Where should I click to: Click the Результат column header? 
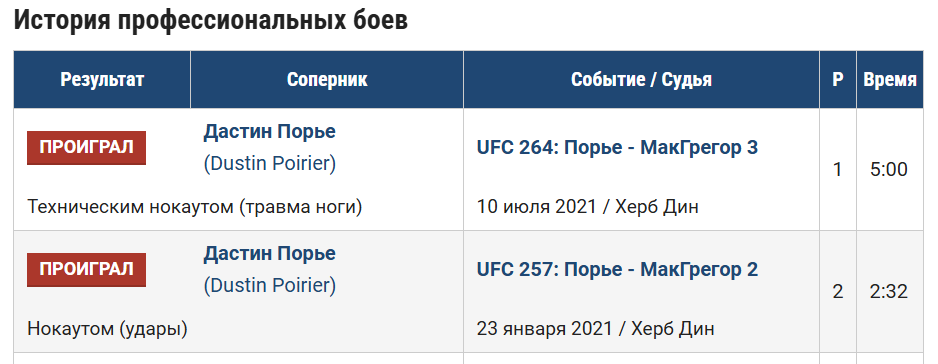pyautogui.click(x=102, y=80)
